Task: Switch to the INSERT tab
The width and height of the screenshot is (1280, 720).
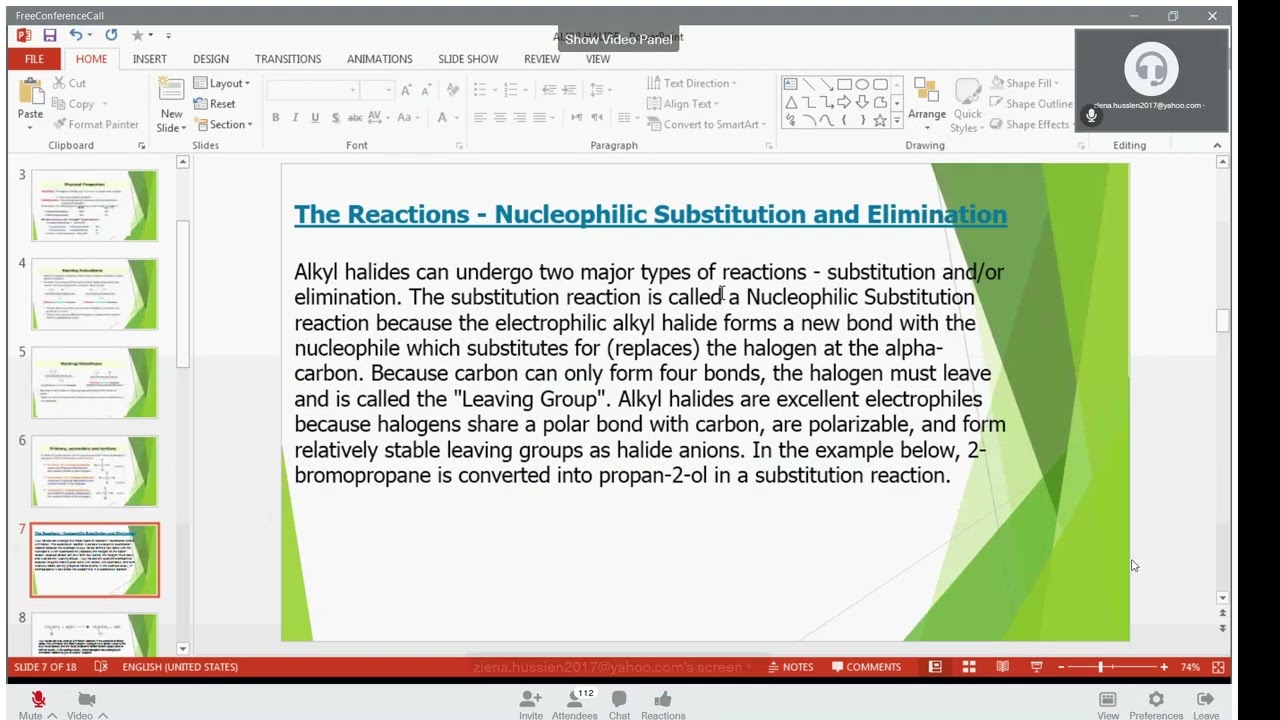Action: [150, 59]
